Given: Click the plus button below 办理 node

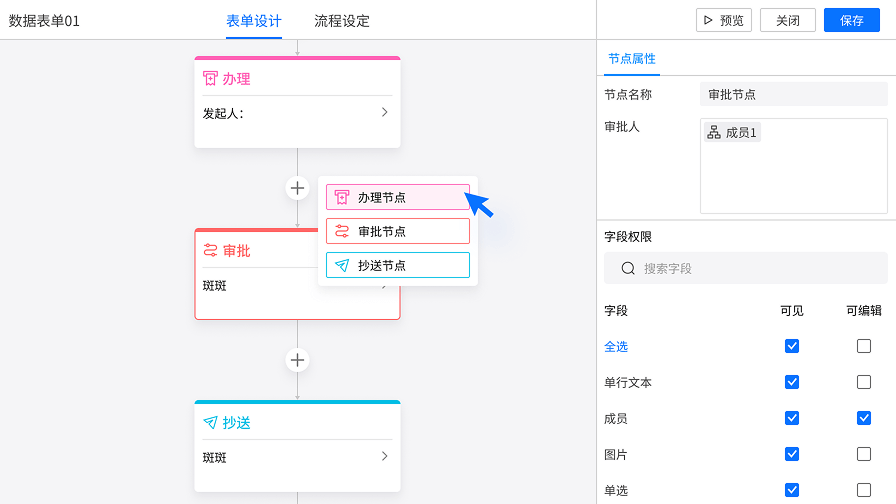Looking at the screenshot, I should [x=297, y=188].
